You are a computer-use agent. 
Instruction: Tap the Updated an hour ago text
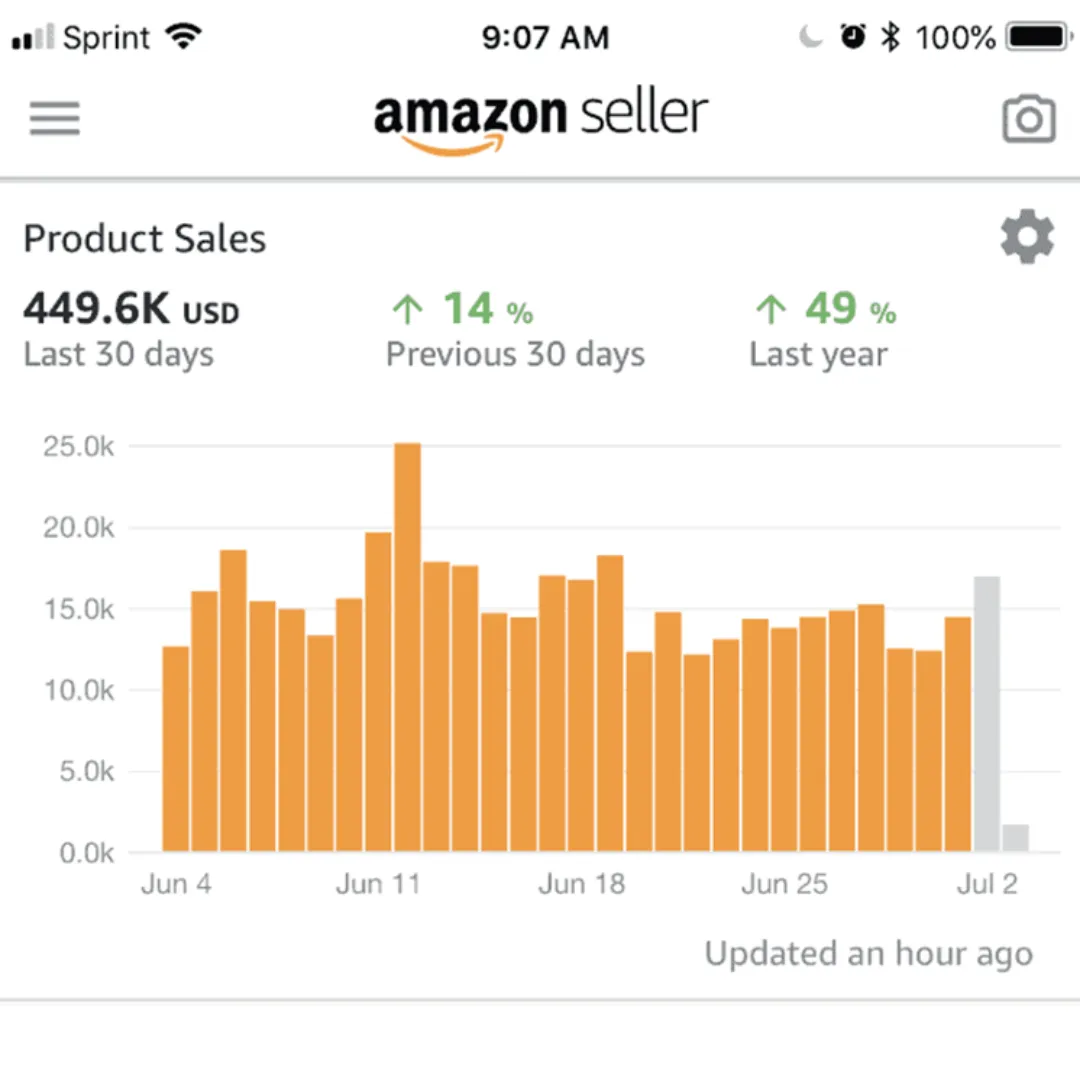[868, 953]
